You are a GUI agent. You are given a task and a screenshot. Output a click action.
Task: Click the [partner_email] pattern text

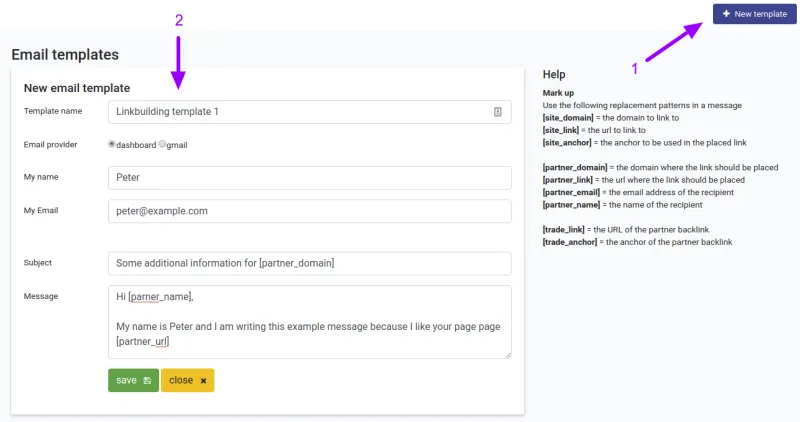tap(571, 192)
